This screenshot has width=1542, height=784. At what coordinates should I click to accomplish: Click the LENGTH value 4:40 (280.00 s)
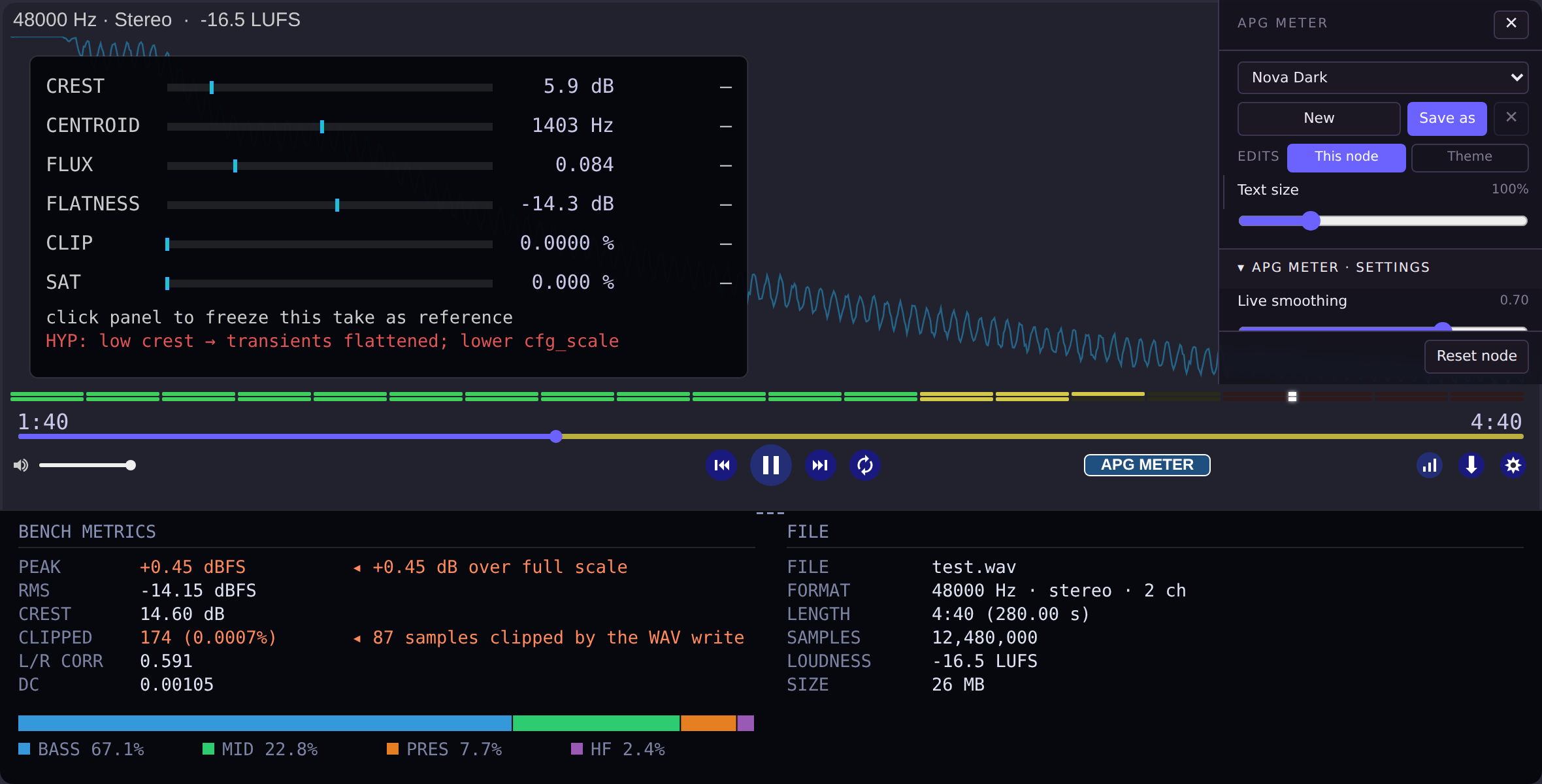[1011, 614]
